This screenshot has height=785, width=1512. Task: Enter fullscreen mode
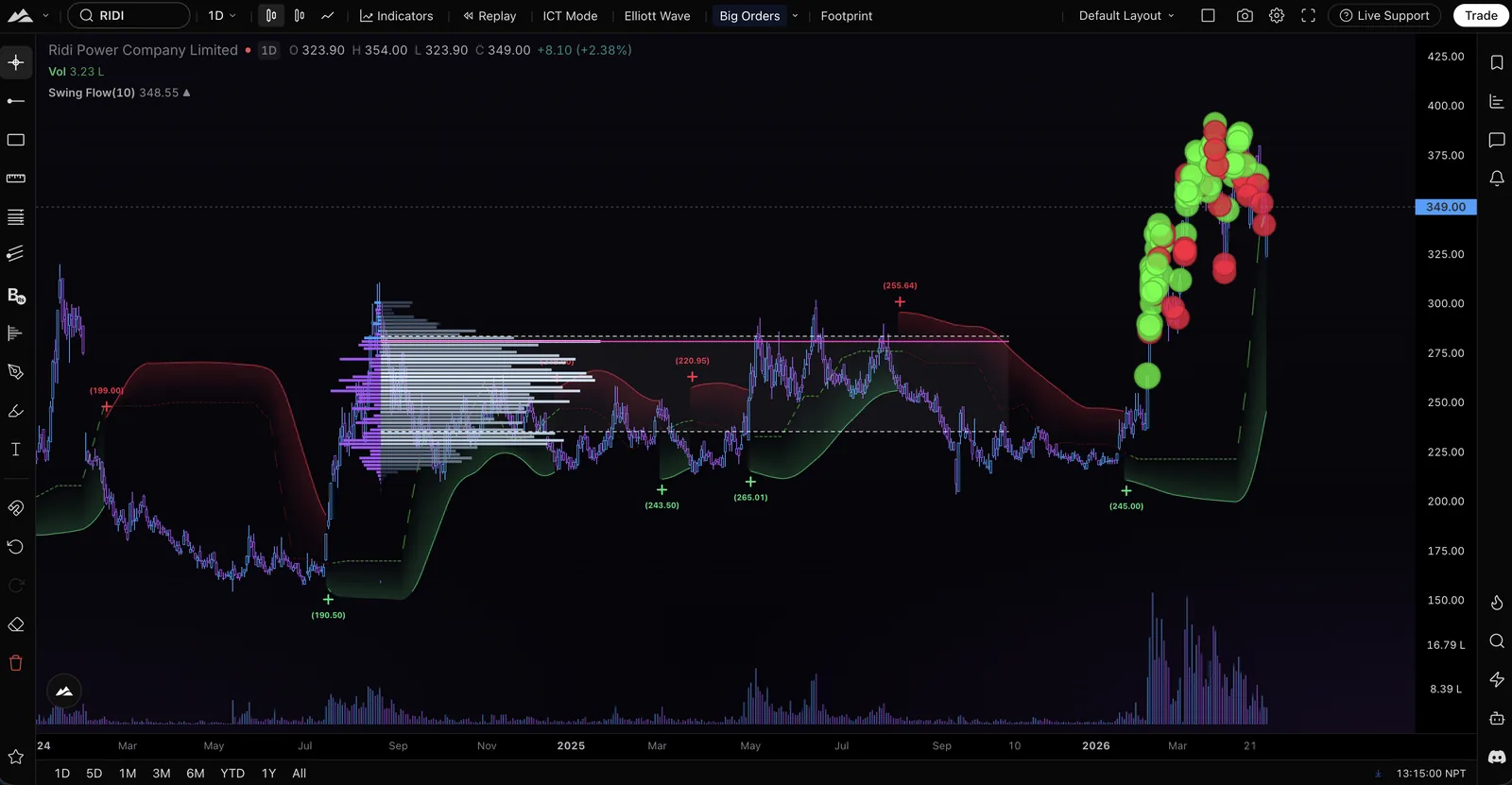[x=1309, y=16]
